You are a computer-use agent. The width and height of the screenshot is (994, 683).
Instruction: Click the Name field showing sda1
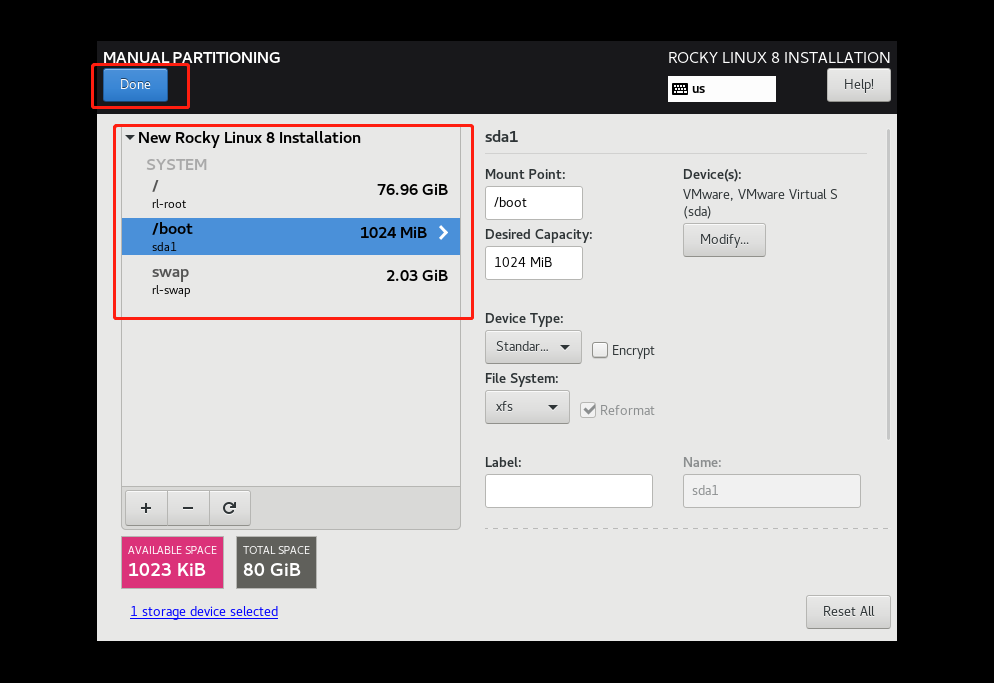coord(771,491)
